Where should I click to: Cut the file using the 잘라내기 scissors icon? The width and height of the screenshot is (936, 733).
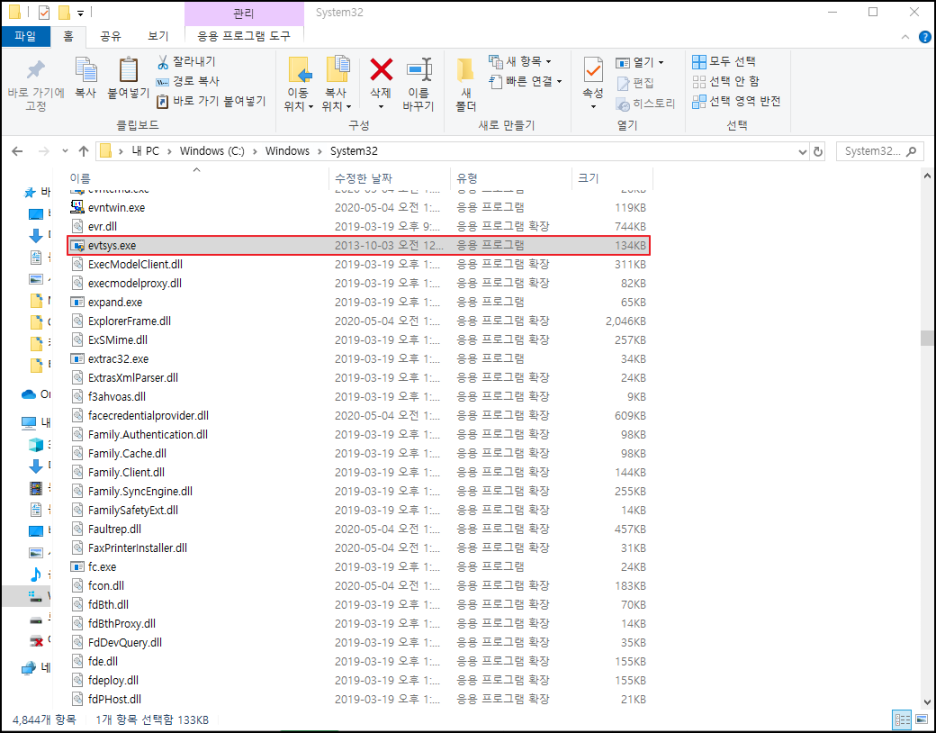(x=163, y=62)
